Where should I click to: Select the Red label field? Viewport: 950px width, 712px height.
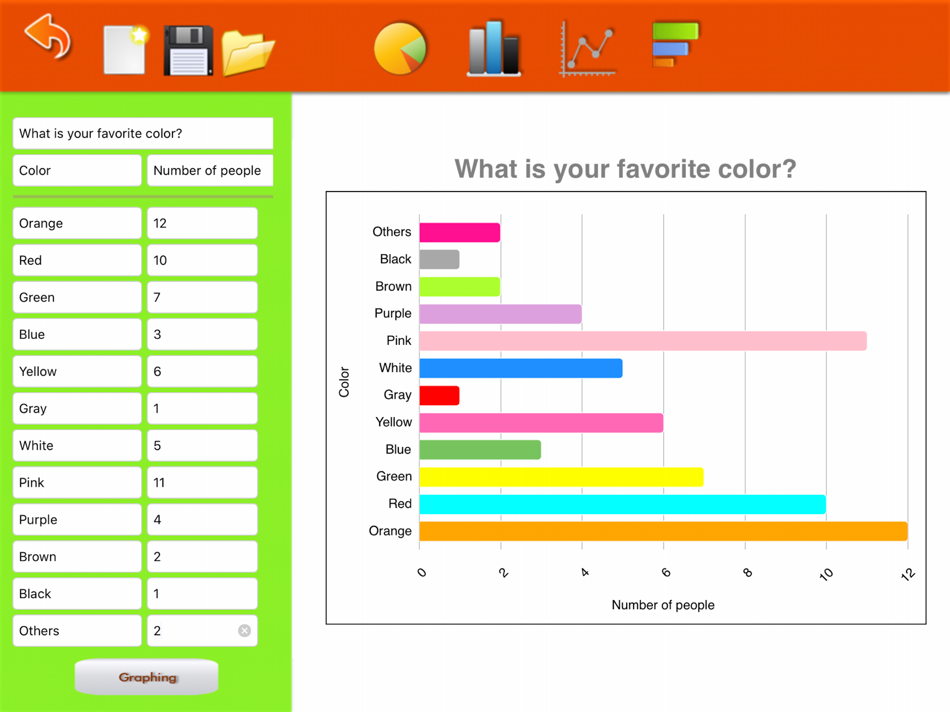coord(77,260)
